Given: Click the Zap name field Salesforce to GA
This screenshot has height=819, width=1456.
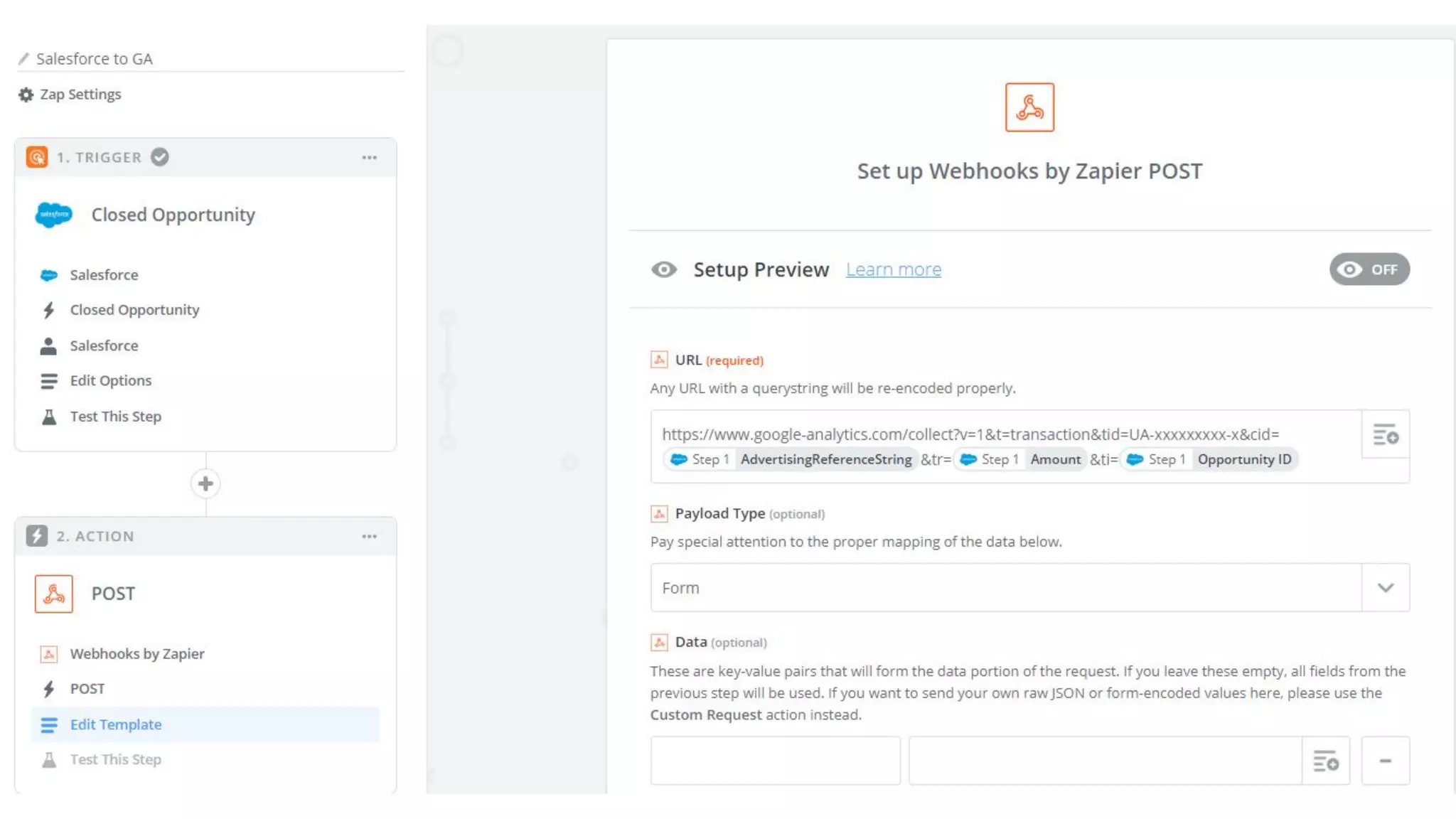Looking at the screenshot, I should click(95, 59).
